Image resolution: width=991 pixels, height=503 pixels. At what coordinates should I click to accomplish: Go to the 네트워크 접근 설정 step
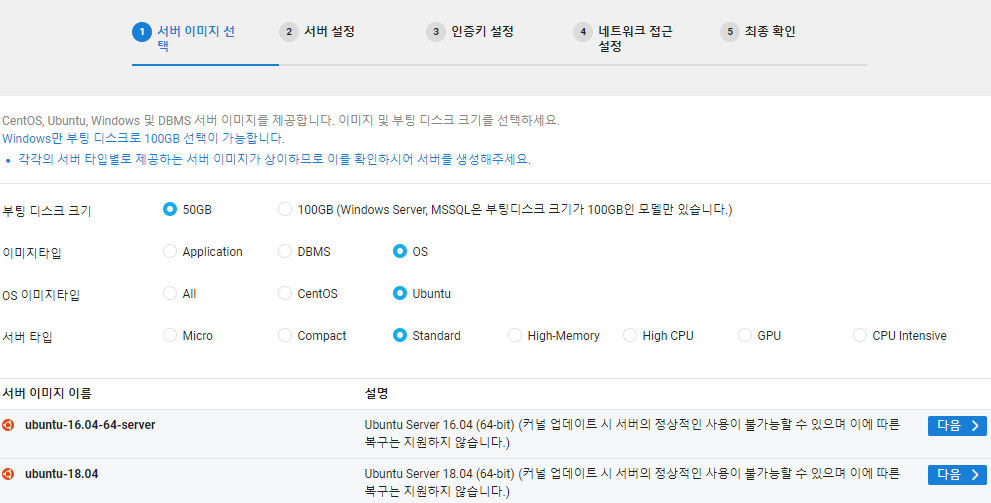pyautogui.click(x=635, y=39)
